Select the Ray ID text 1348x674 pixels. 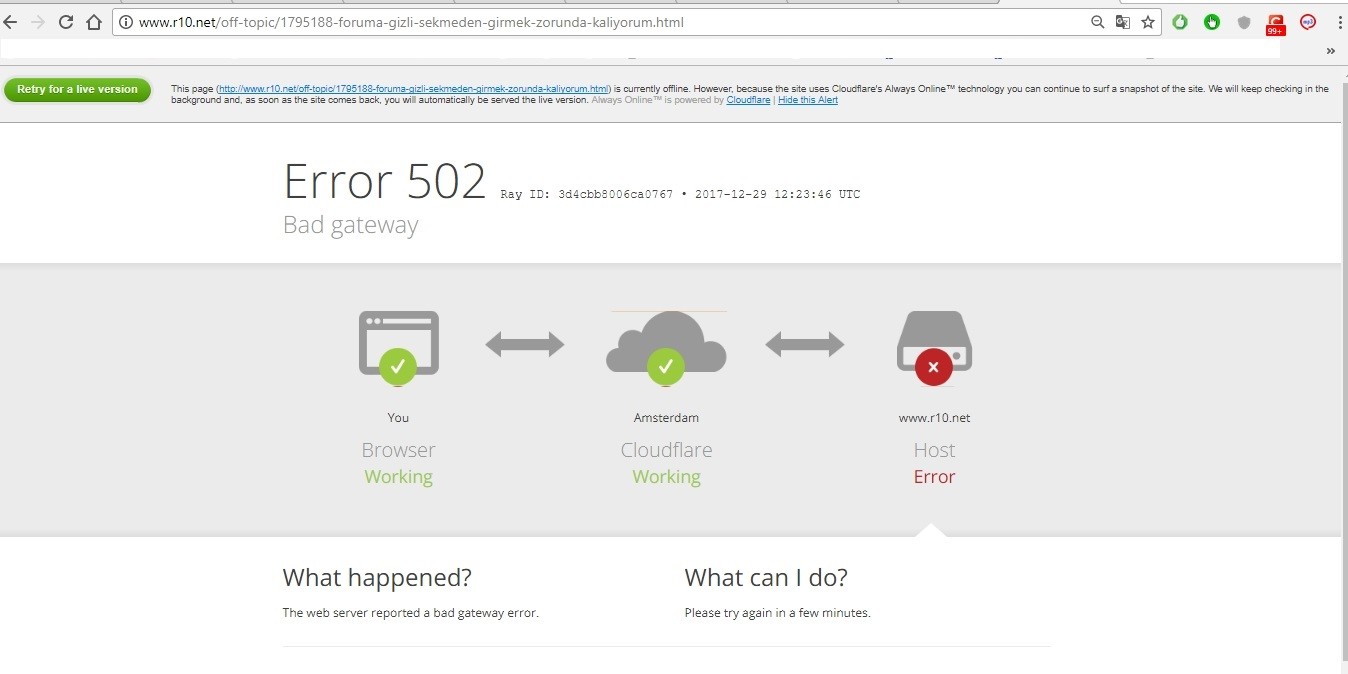tap(680, 194)
